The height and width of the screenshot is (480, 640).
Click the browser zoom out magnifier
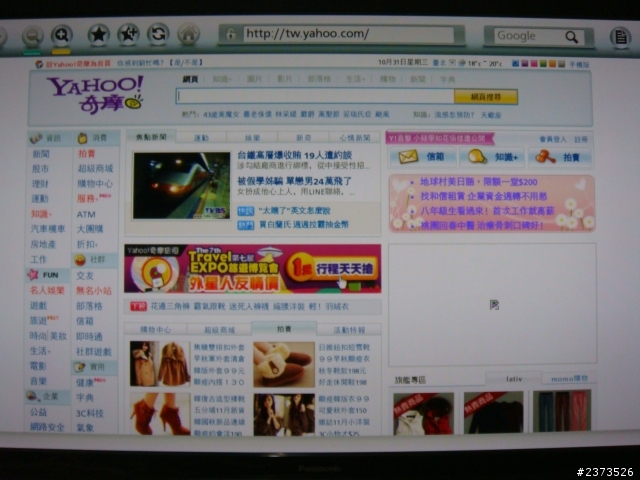click(x=32, y=36)
